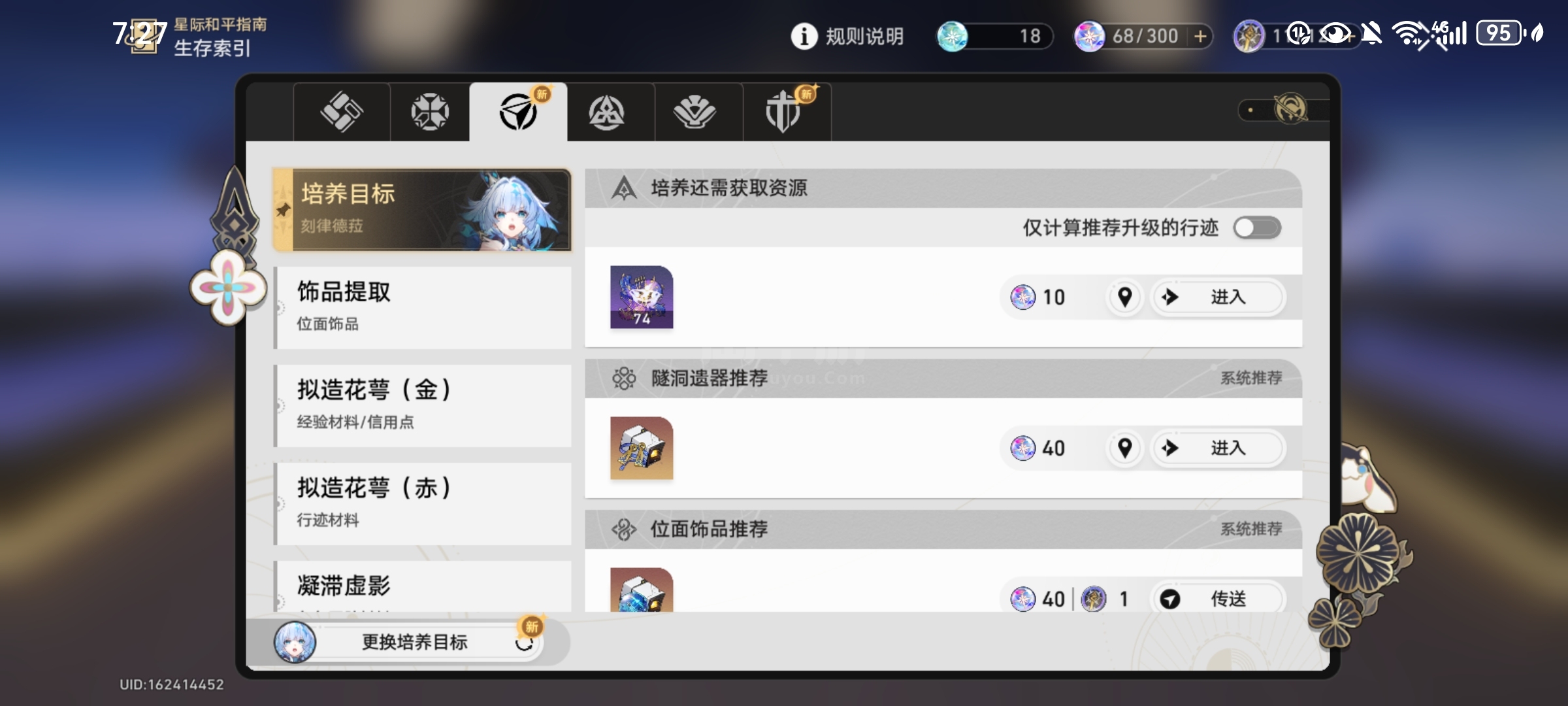Click location pin icon for cavern relic row
This screenshot has height=706, width=1568.
[x=1124, y=448]
